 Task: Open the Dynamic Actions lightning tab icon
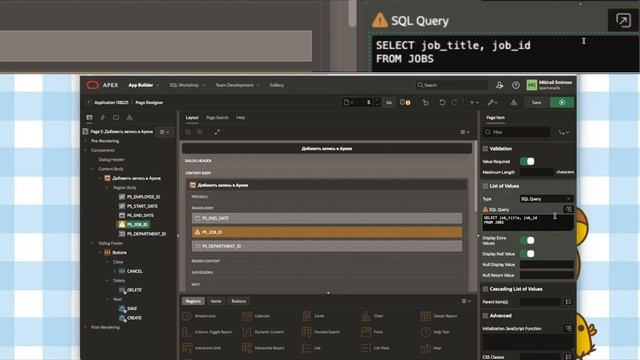[103, 118]
